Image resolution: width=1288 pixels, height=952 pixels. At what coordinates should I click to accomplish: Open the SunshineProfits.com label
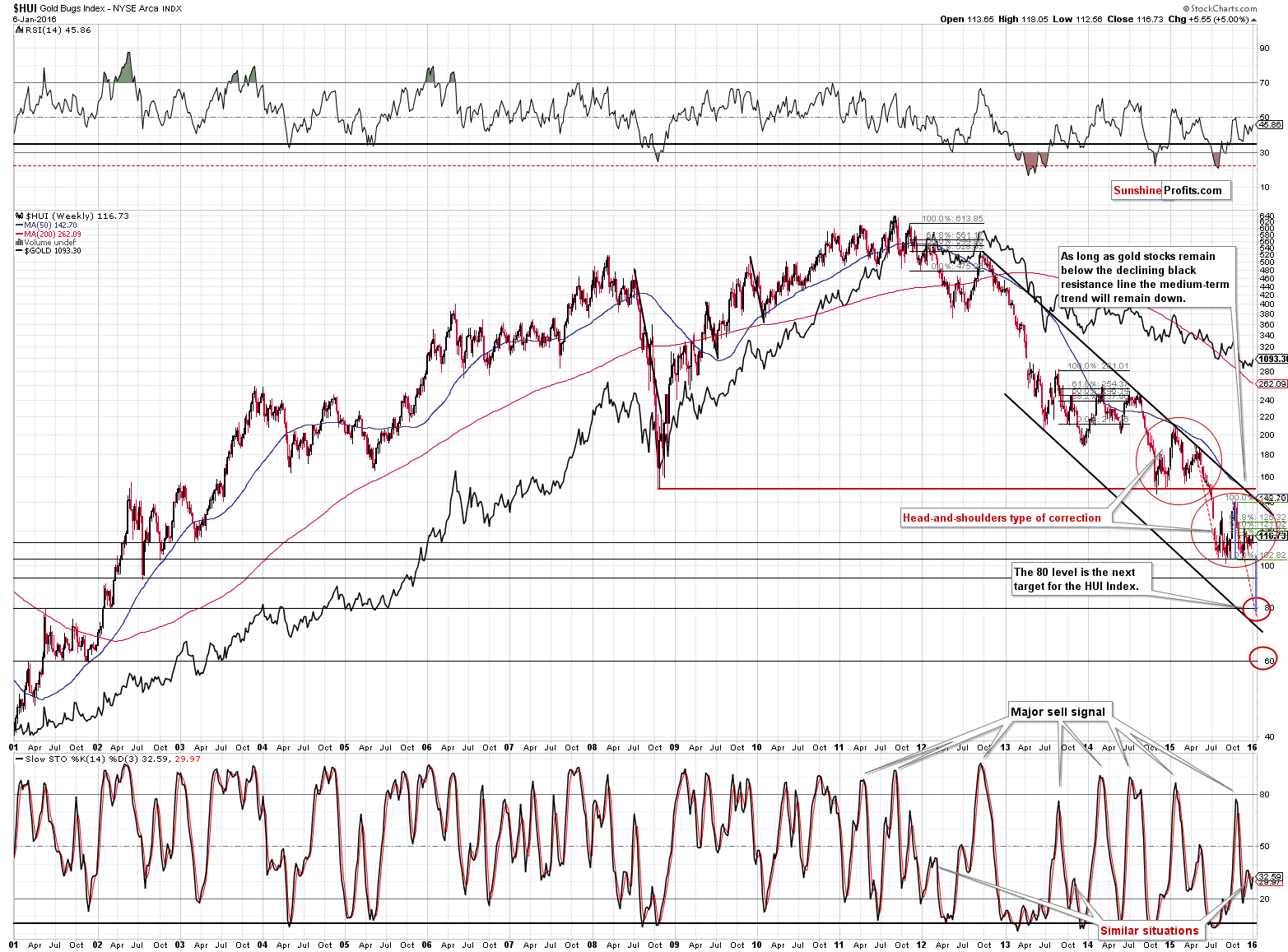coord(1170,190)
